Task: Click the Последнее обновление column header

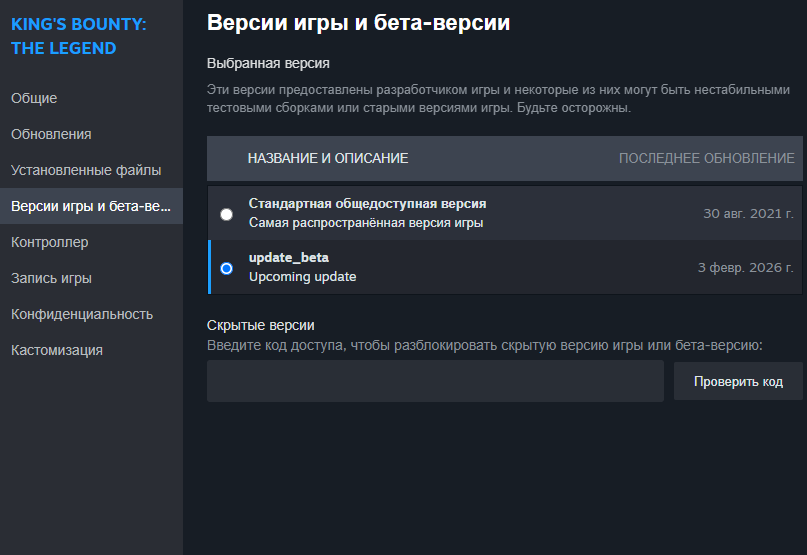Action: point(707,158)
